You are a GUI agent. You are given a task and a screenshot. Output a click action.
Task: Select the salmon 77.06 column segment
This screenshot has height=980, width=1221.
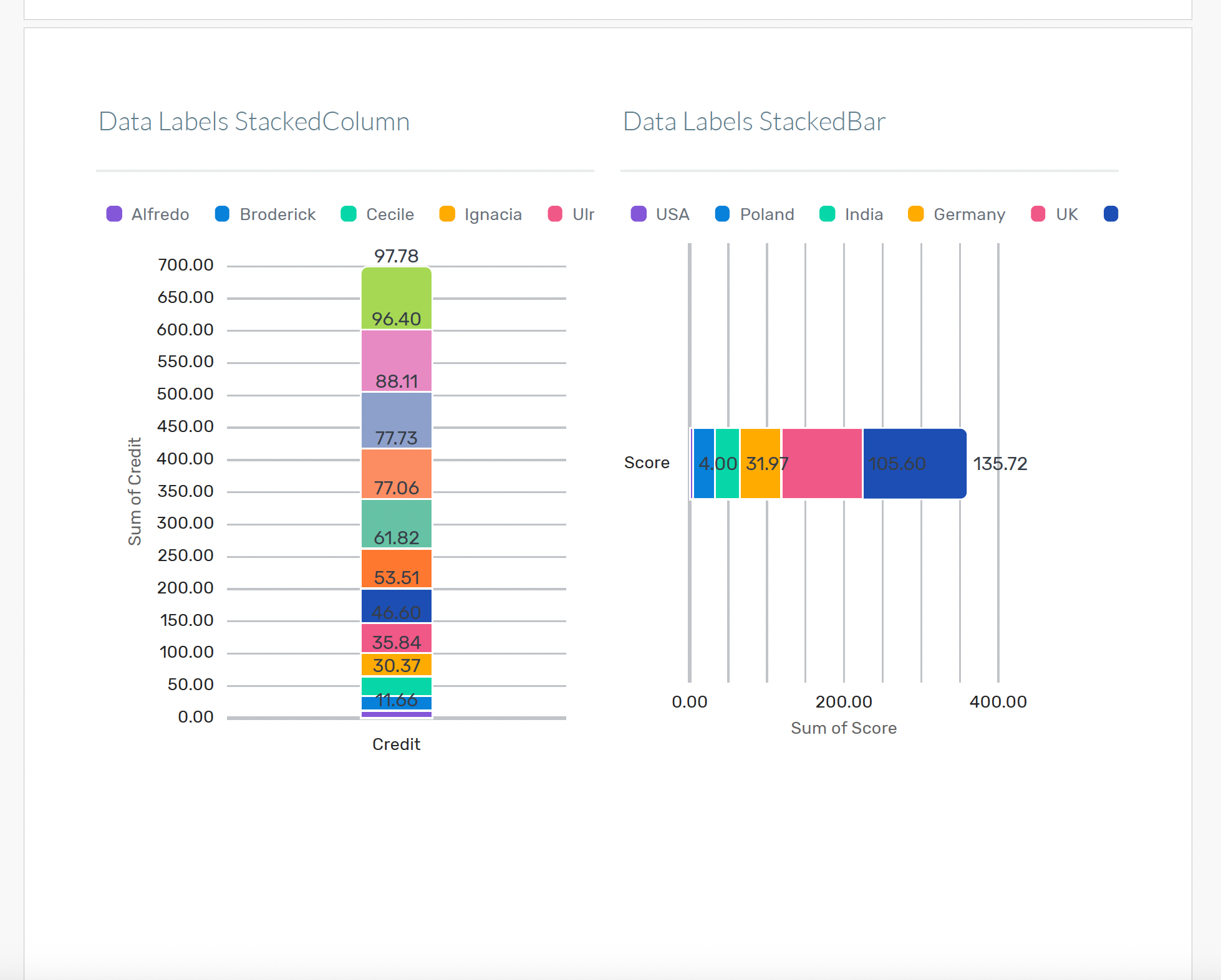397,468
